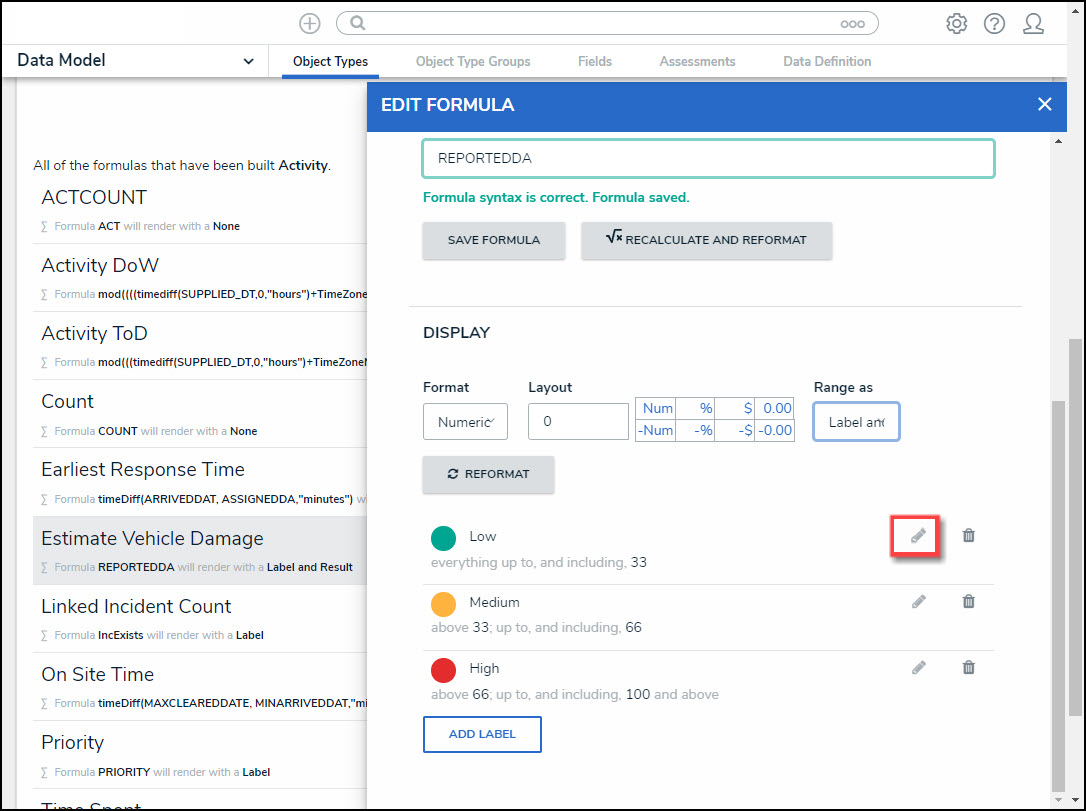The width and height of the screenshot is (1086, 811).
Task: Open the user profile icon
Action: tap(1033, 24)
